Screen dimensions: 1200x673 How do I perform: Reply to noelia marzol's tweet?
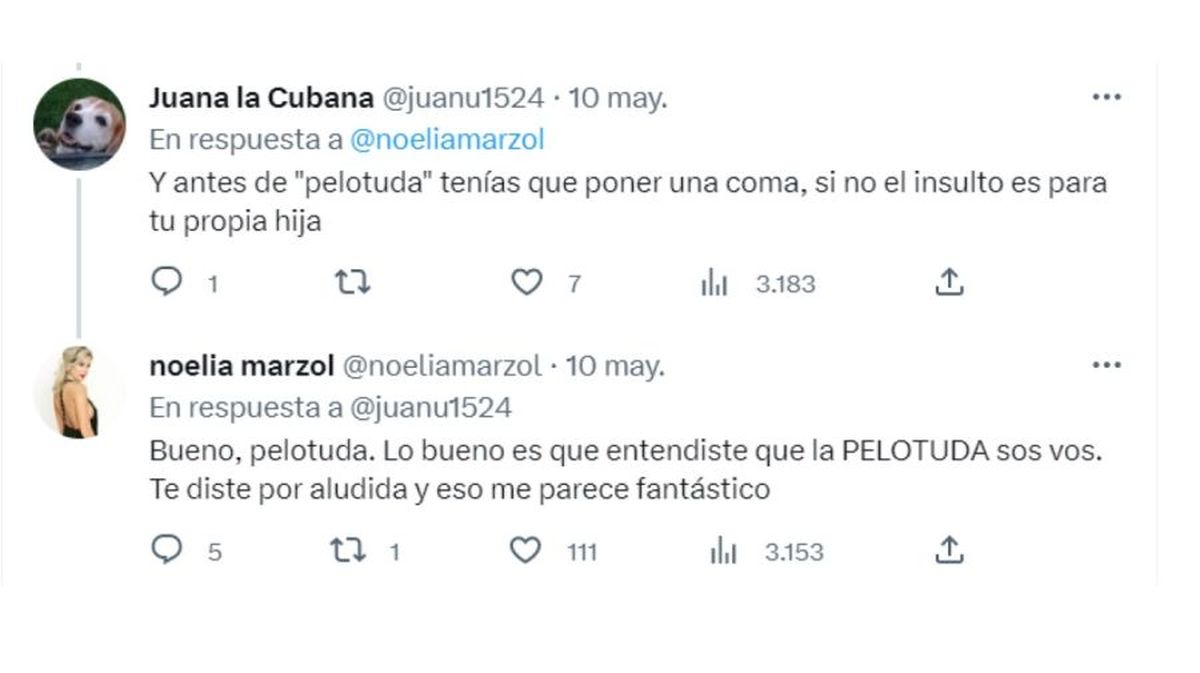164,551
